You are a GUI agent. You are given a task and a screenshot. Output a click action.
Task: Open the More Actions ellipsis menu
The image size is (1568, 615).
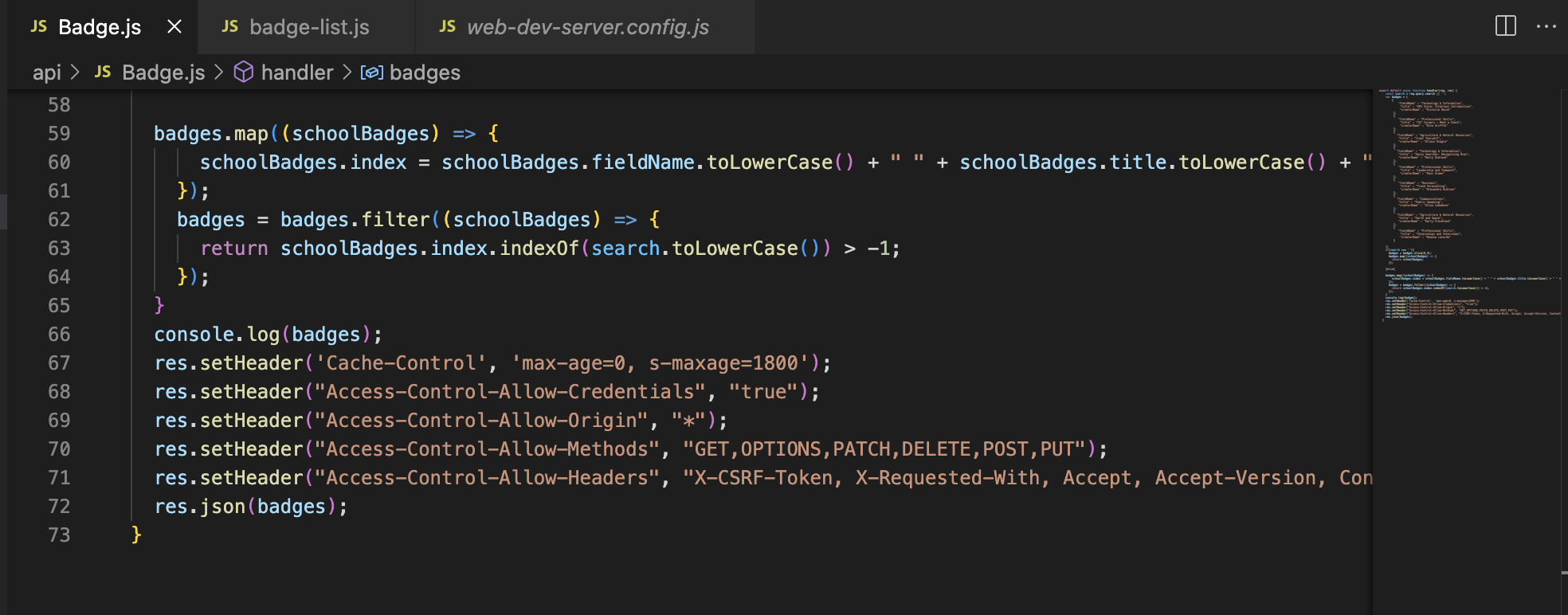click(1546, 26)
